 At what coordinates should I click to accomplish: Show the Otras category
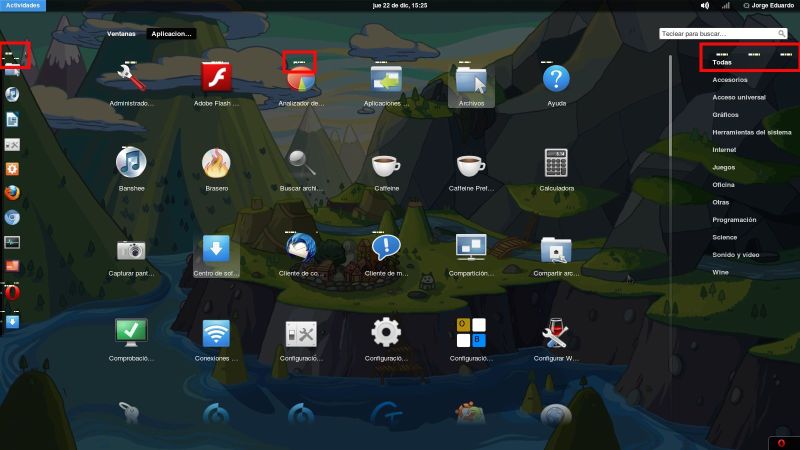click(720, 202)
